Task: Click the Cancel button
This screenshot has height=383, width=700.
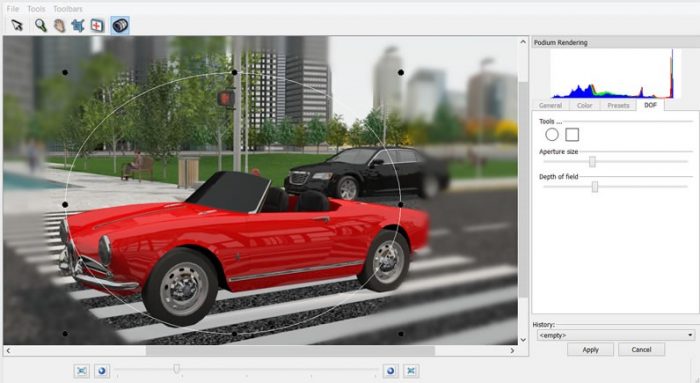Action: point(641,350)
